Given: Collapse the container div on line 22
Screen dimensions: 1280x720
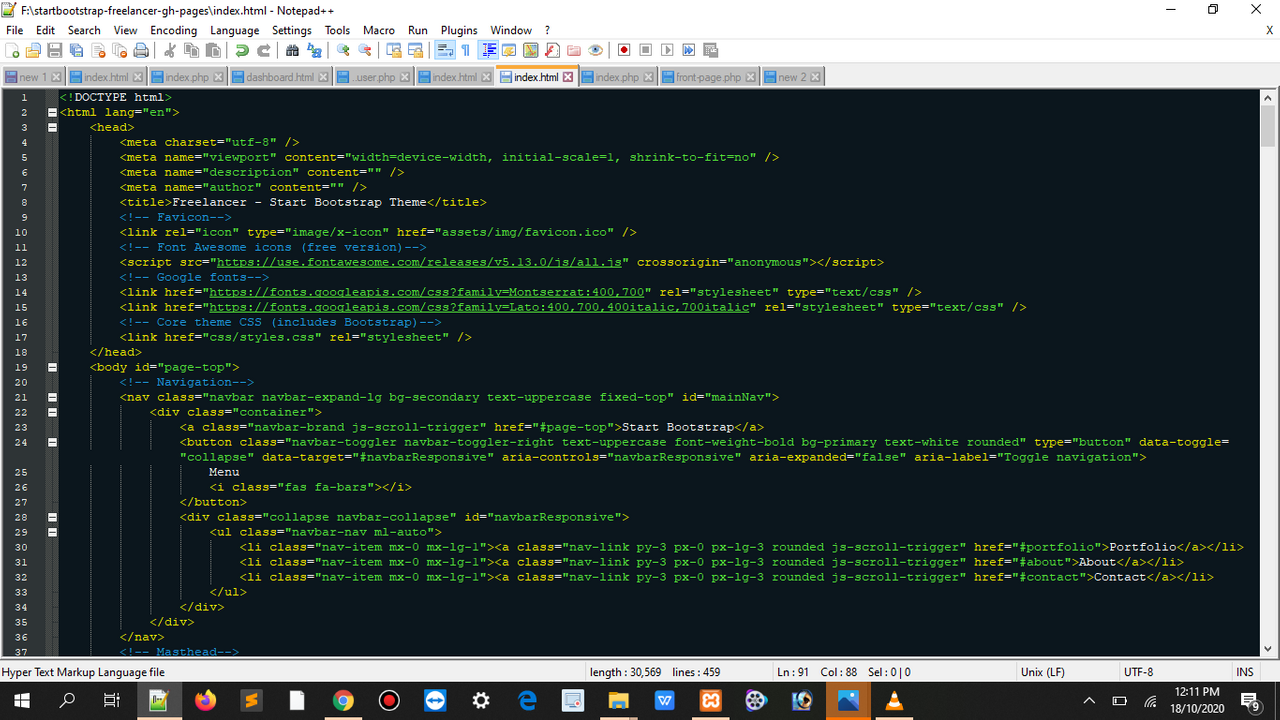Looking at the screenshot, I should pos(52,412).
